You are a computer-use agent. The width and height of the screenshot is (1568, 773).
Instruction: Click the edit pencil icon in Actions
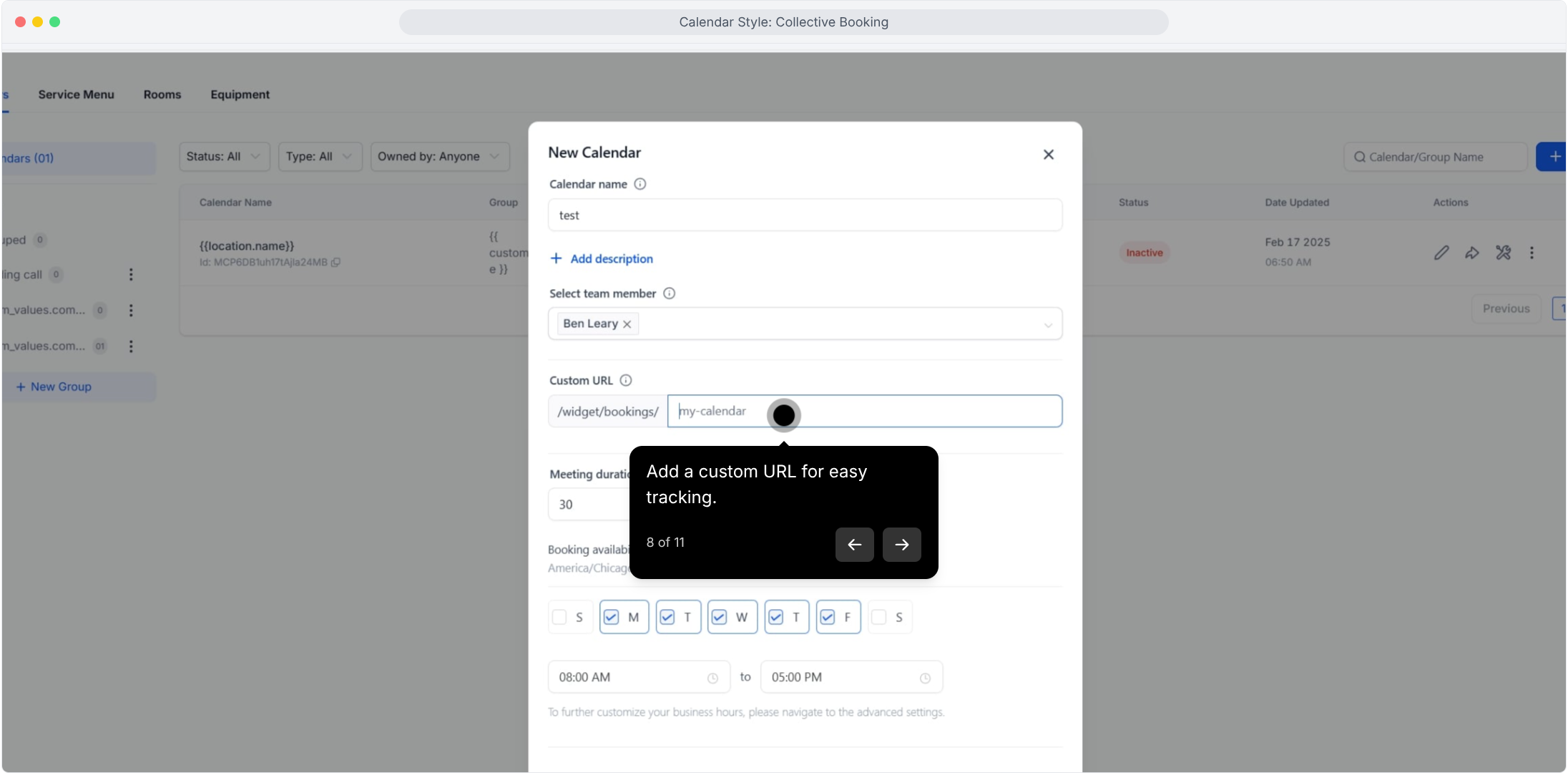pos(1441,253)
